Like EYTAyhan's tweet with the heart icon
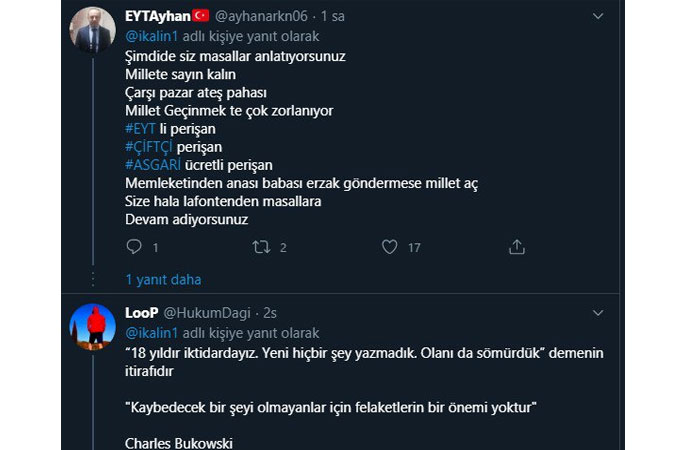 tap(390, 247)
